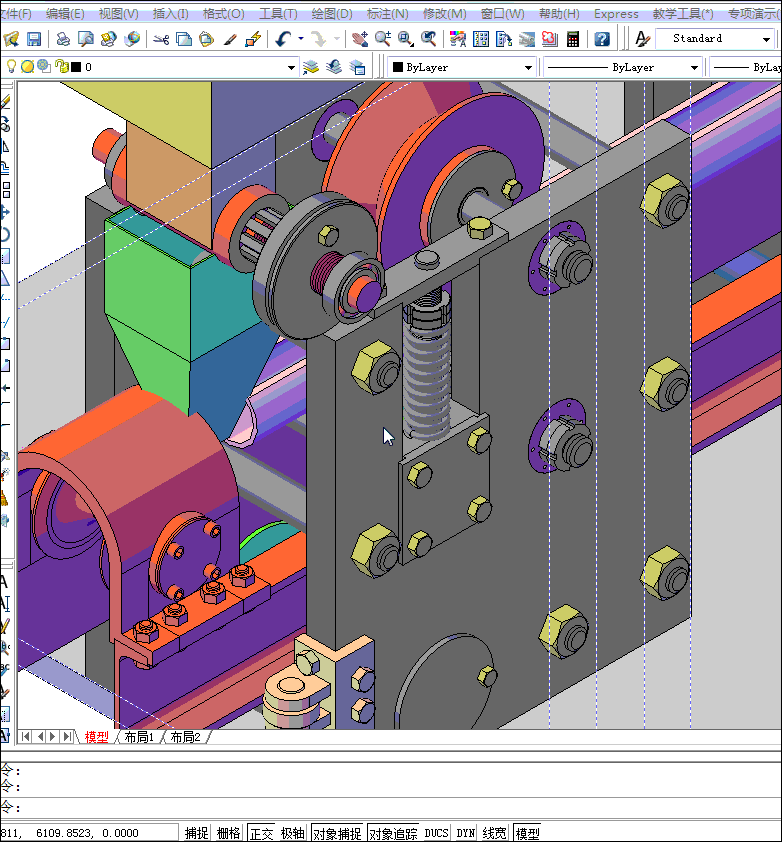The height and width of the screenshot is (842, 782).
Task: Toggle DYN dynamic input
Action: click(465, 833)
